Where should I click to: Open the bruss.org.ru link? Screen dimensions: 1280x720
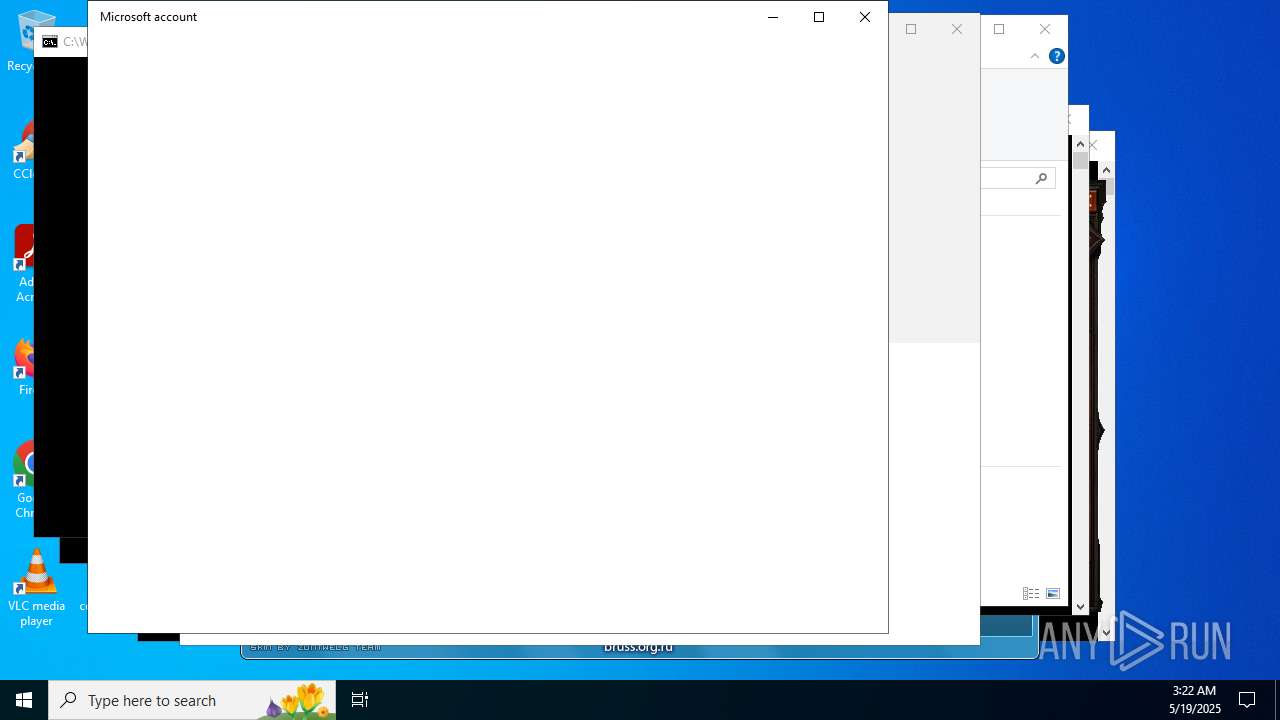tap(638, 646)
